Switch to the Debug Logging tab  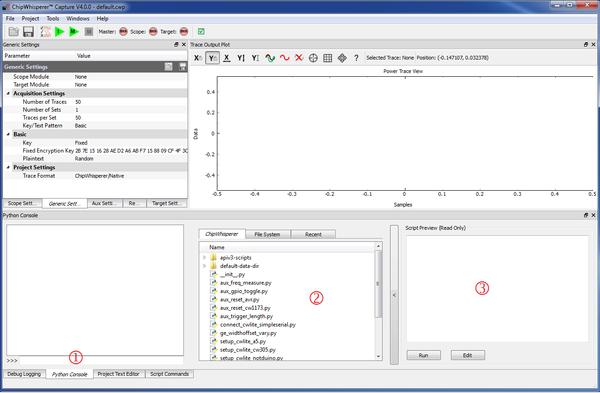24,374
